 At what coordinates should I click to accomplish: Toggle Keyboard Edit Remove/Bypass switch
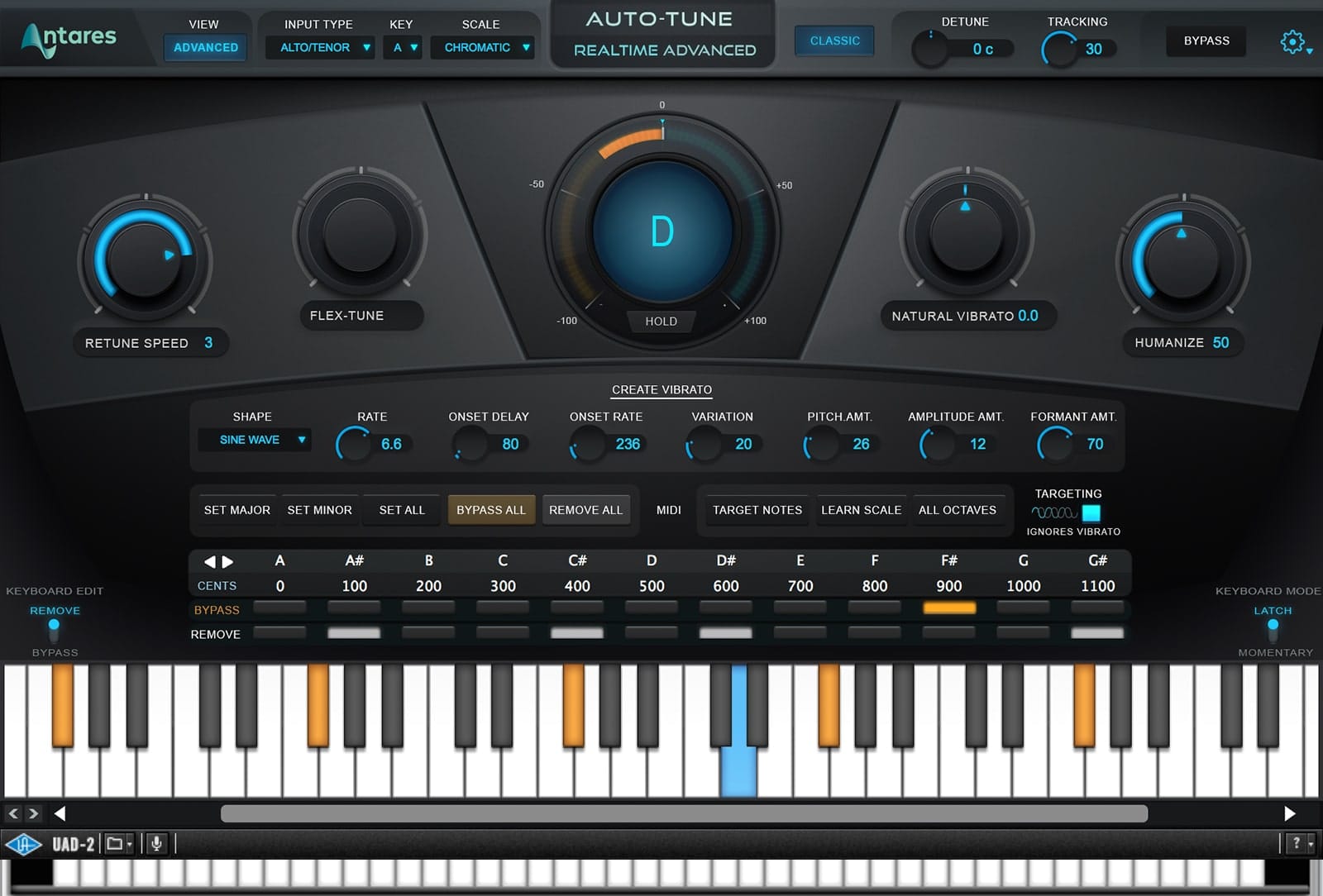(x=55, y=631)
